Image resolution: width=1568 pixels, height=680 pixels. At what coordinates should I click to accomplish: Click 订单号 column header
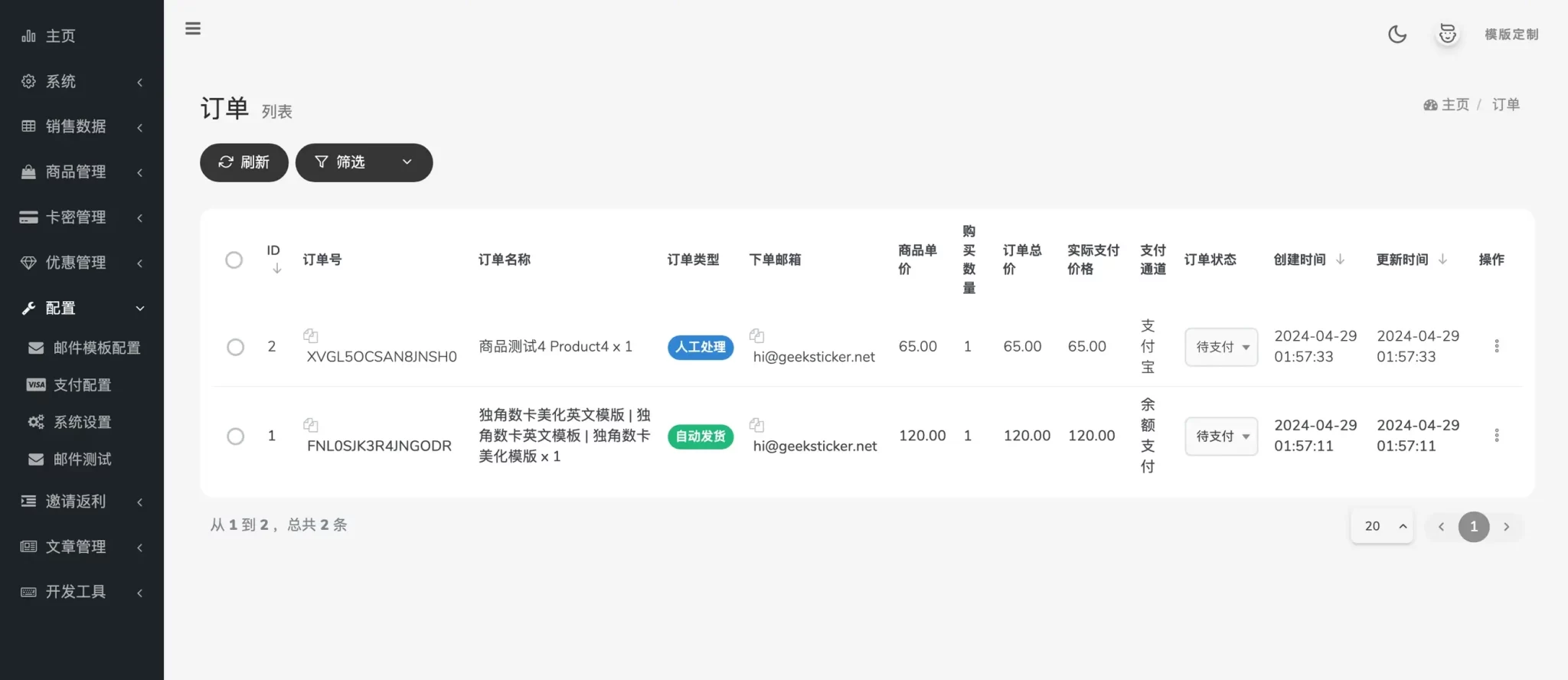(322, 260)
